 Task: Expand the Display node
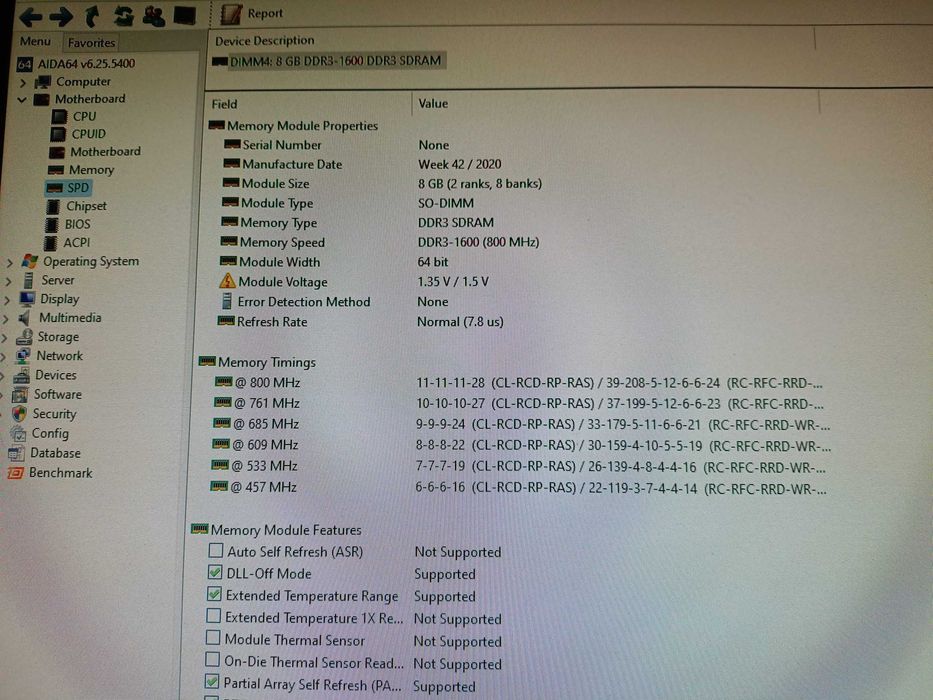coord(7,300)
